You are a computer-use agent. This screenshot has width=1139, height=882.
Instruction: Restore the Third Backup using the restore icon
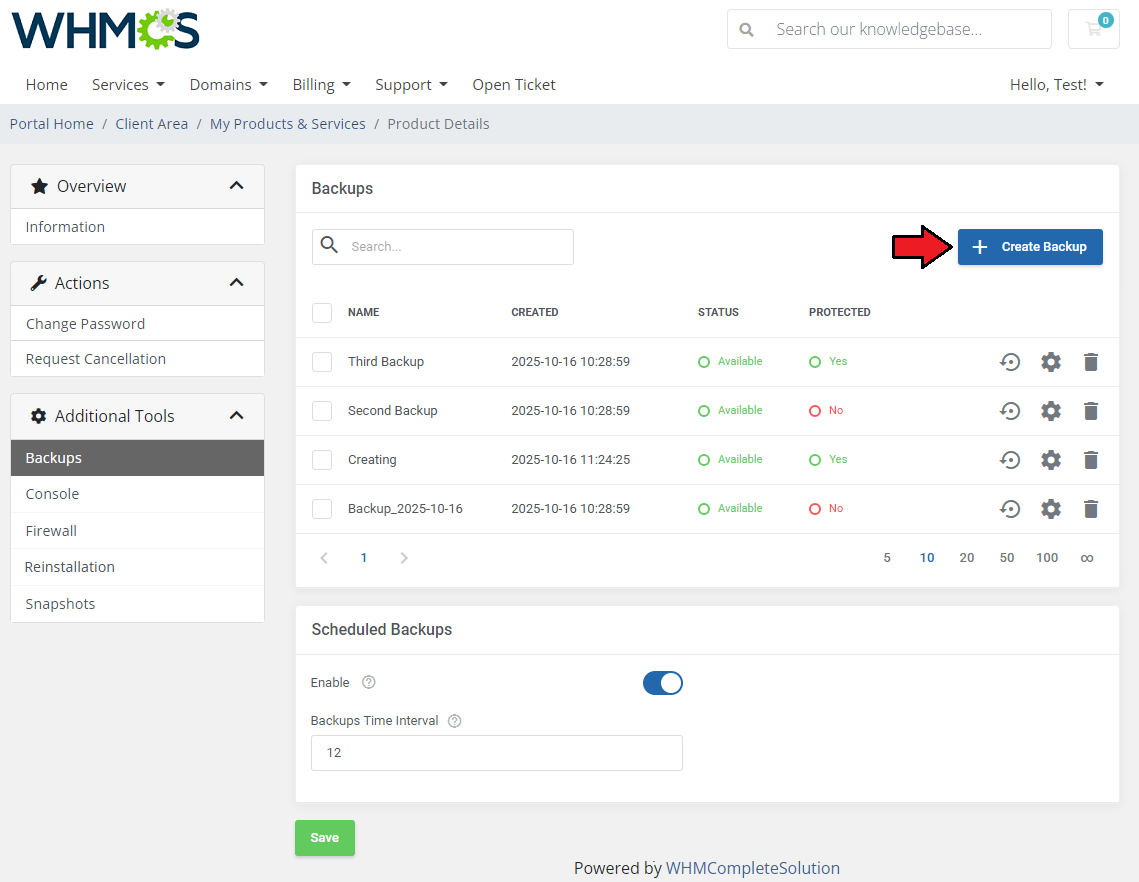coord(1010,361)
